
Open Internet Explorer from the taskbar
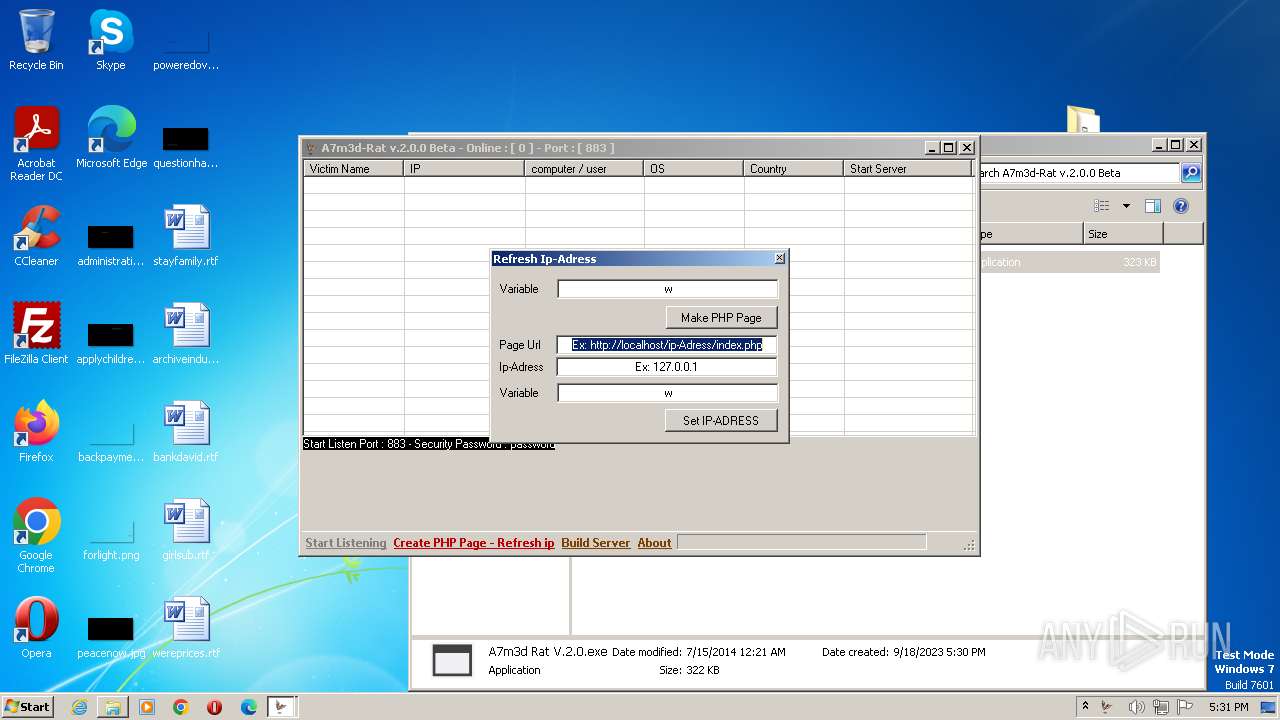[79, 707]
